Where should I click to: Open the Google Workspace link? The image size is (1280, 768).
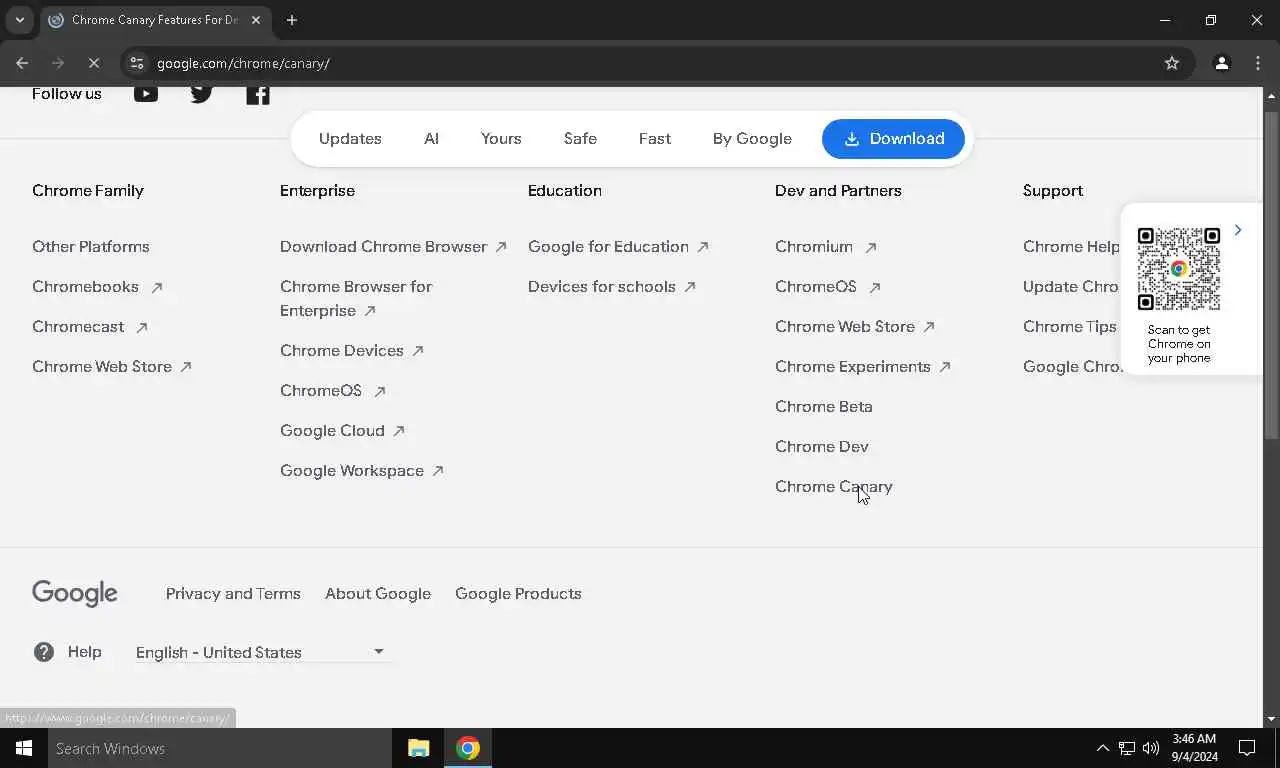click(x=361, y=471)
